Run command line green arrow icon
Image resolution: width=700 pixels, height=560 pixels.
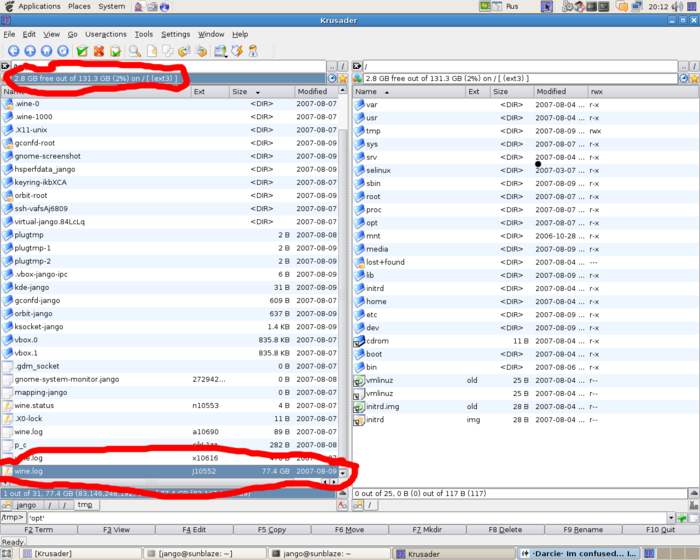coord(682,518)
